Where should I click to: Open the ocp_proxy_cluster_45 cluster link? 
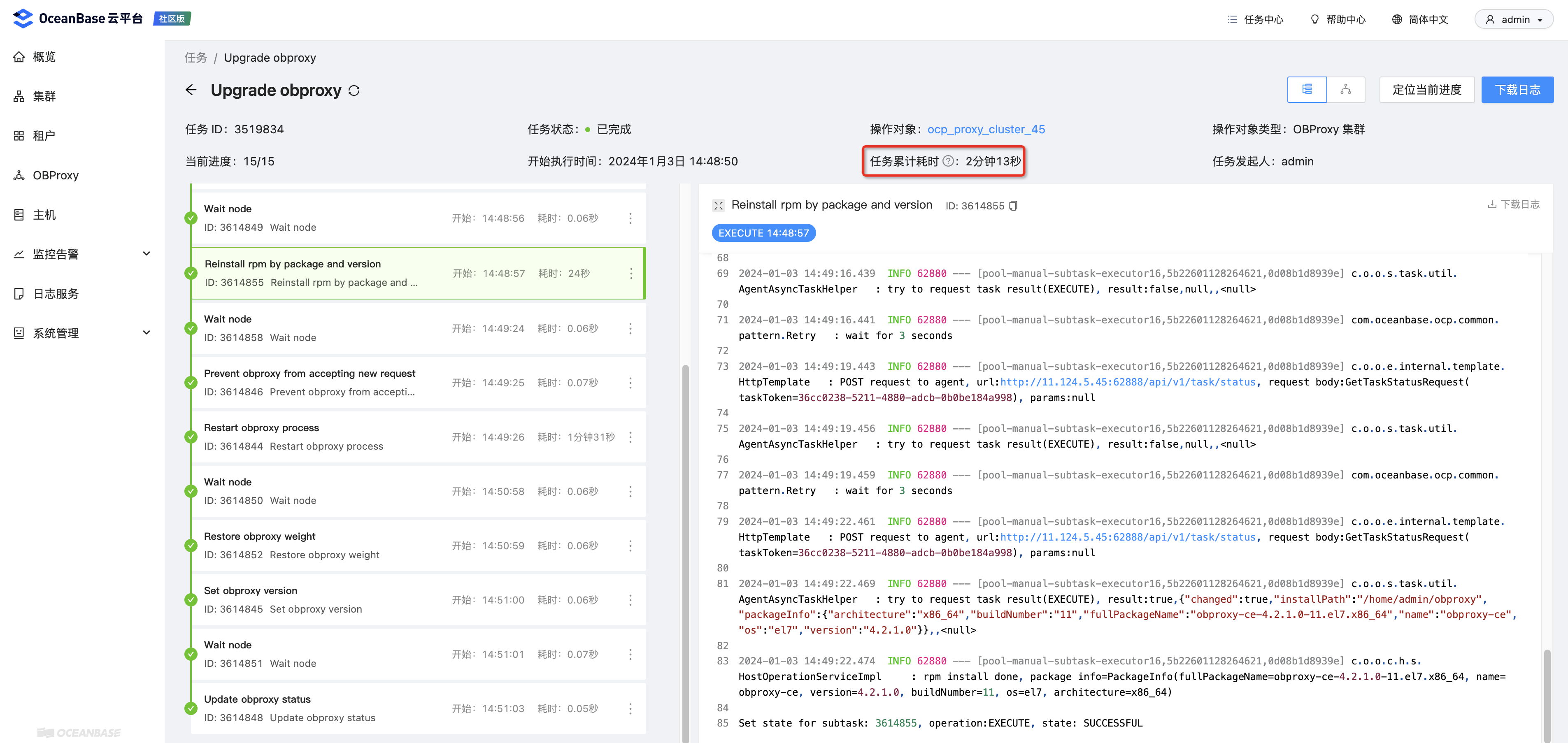tap(986, 129)
